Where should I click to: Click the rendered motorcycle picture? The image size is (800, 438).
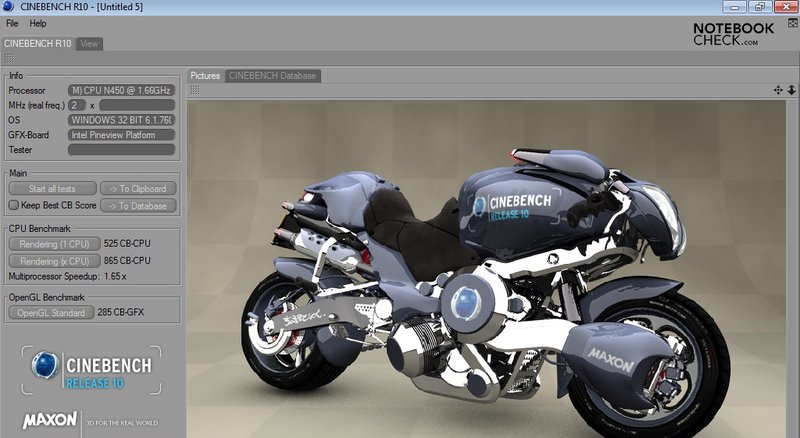tap(486, 269)
